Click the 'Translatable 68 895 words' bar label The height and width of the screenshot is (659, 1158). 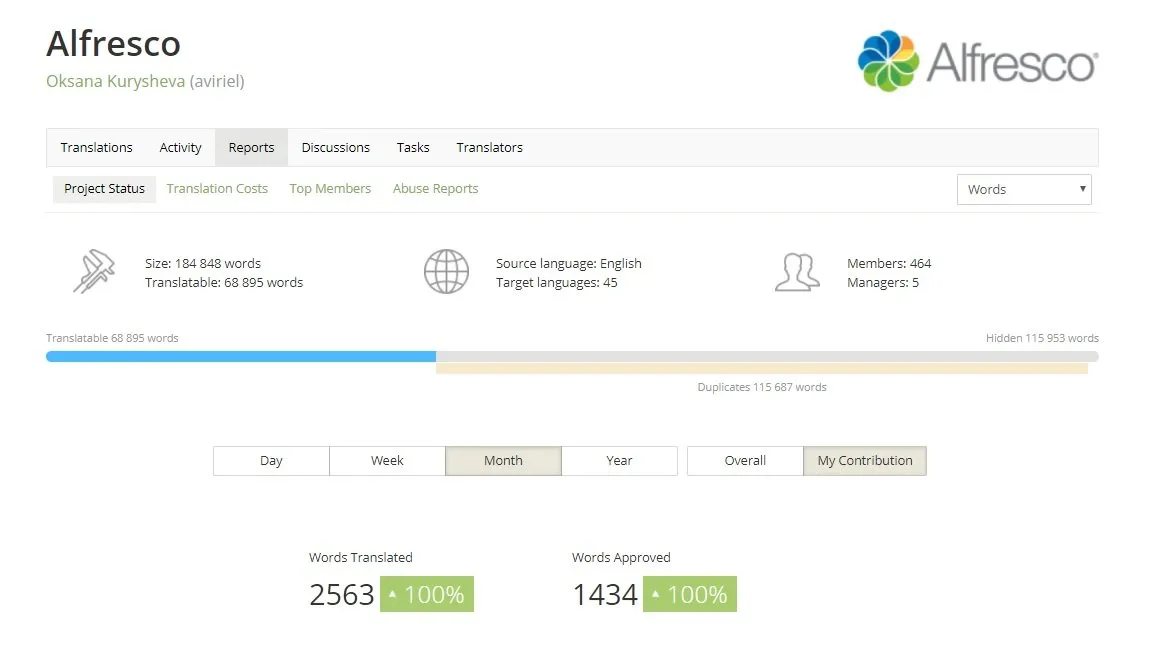coord(112,338)
